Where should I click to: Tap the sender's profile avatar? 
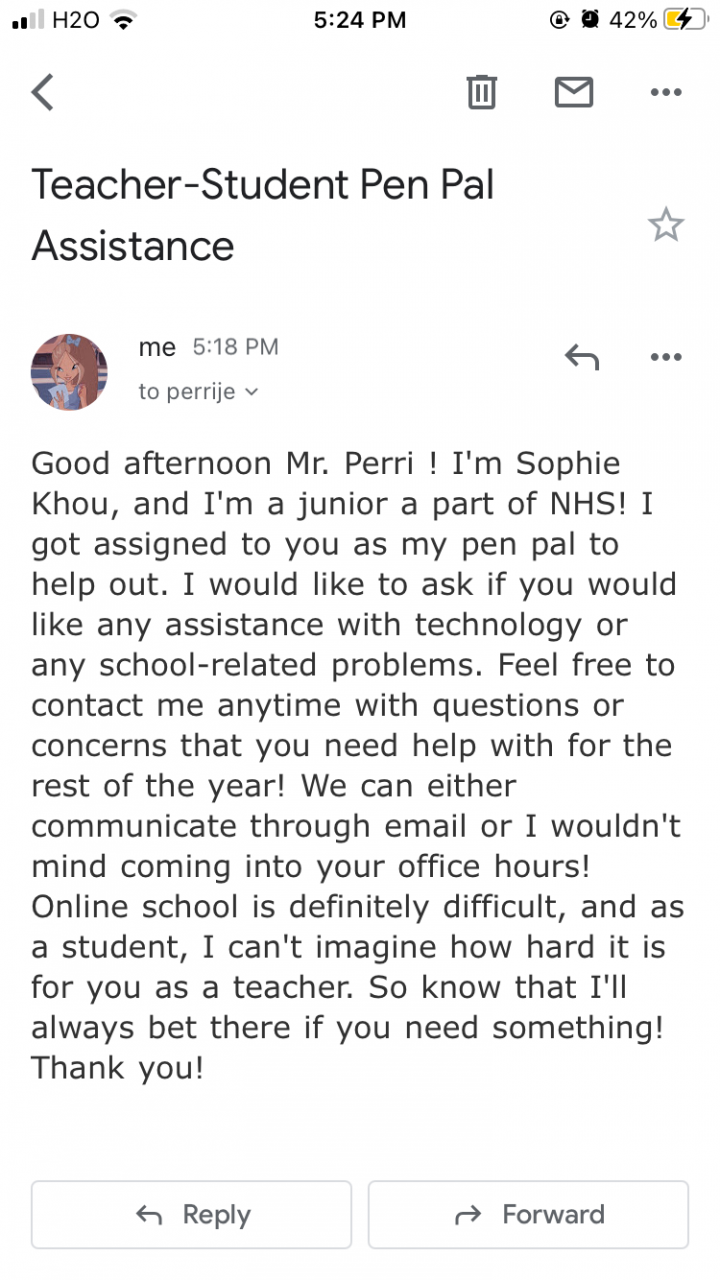point(70,372)
